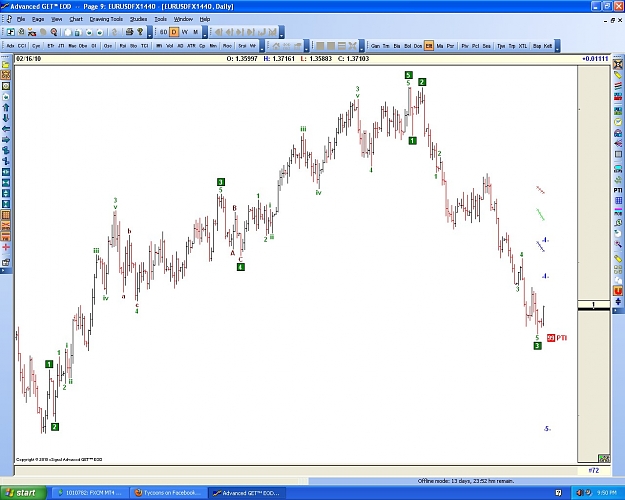This screenshot has width=625, height=500.
Task: Click the ATR study button
Action: [x=191, y=46]
